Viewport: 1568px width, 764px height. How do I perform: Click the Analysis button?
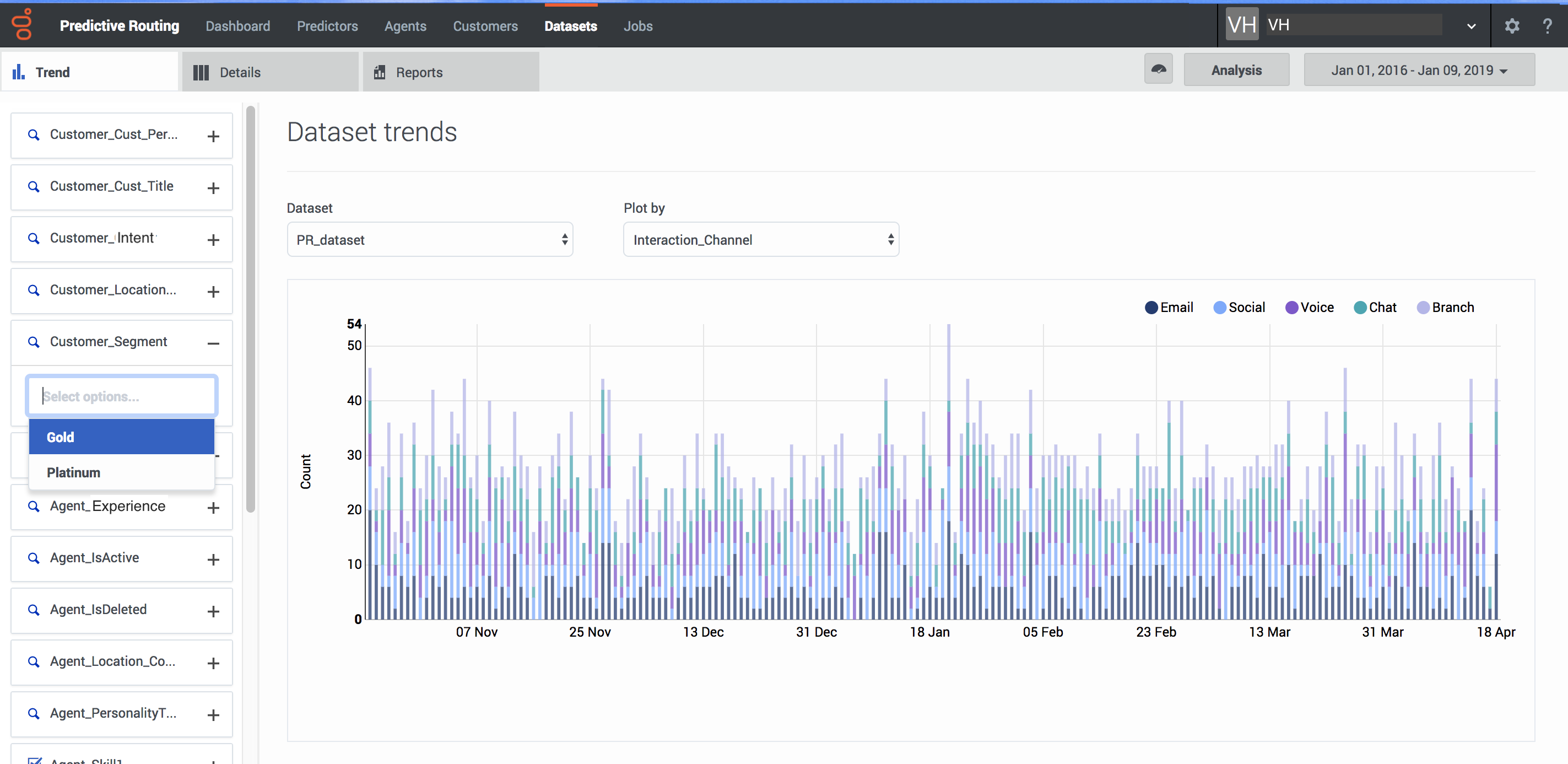pos(1236,70)
